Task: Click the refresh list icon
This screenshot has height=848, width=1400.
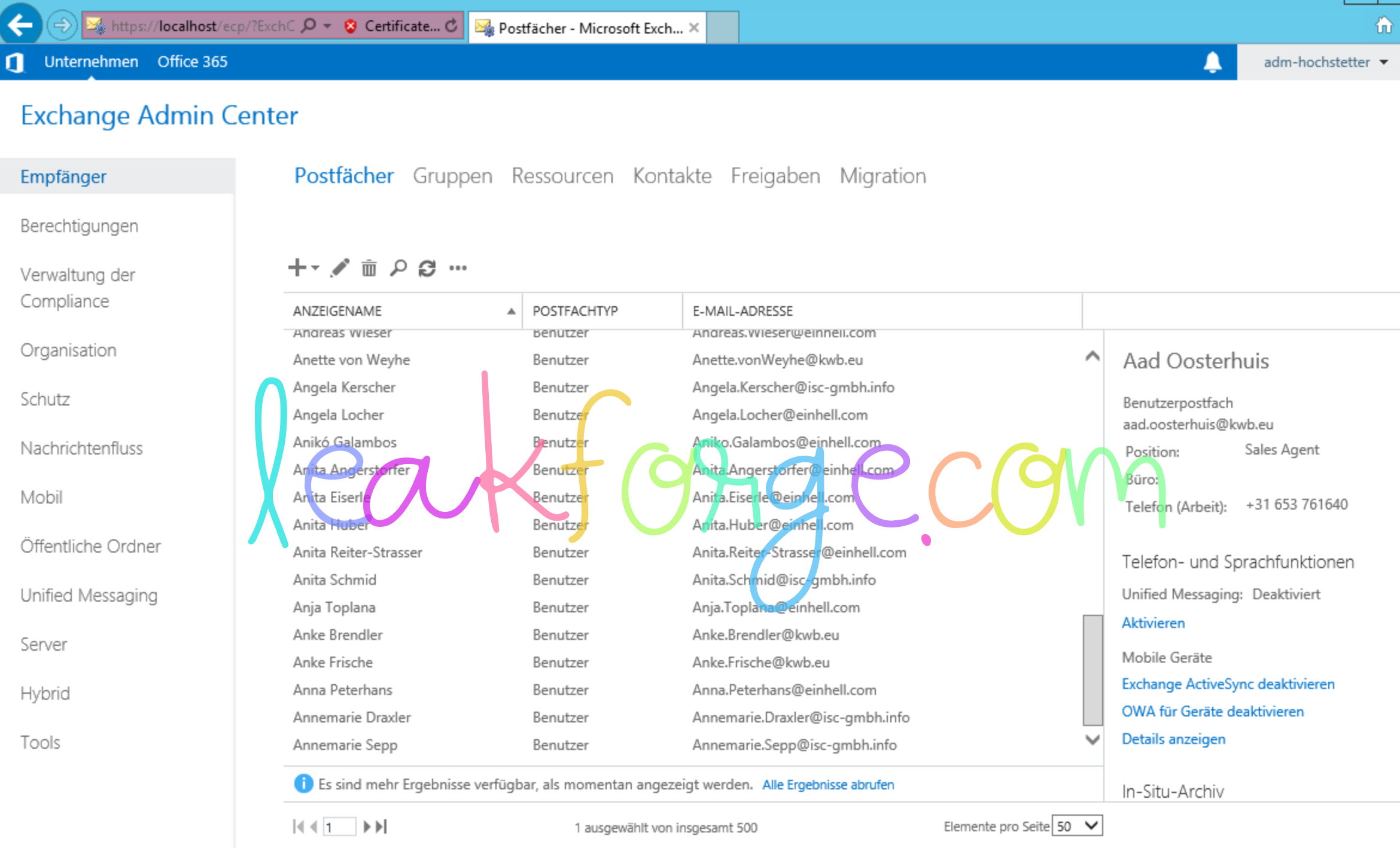Action: (x=427, y=269)
